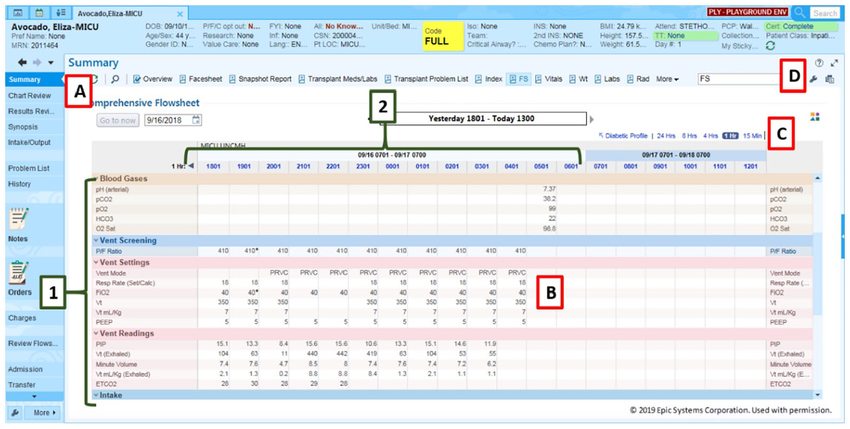Select the 1 Hr interval toggle
Viewport: 850px width, 429px height.
pyautogui.click(x=731, y=136)
